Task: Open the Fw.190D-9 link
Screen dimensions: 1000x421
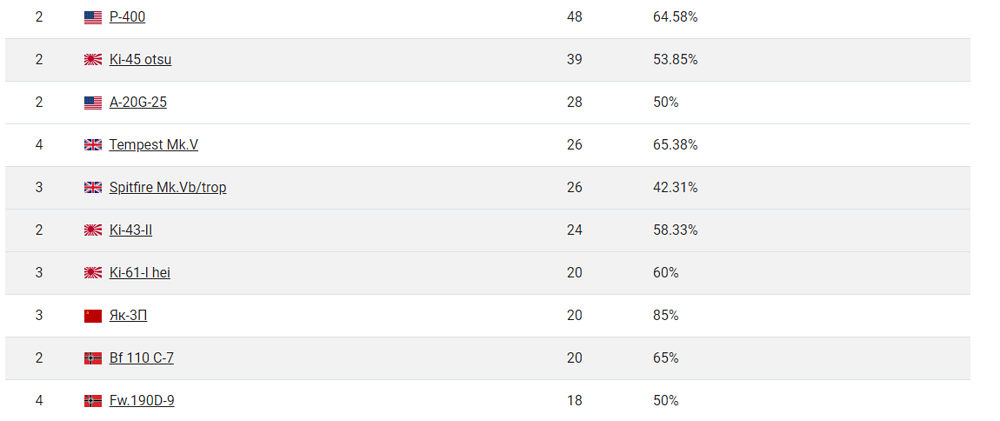Action: (x=142, y=401)
